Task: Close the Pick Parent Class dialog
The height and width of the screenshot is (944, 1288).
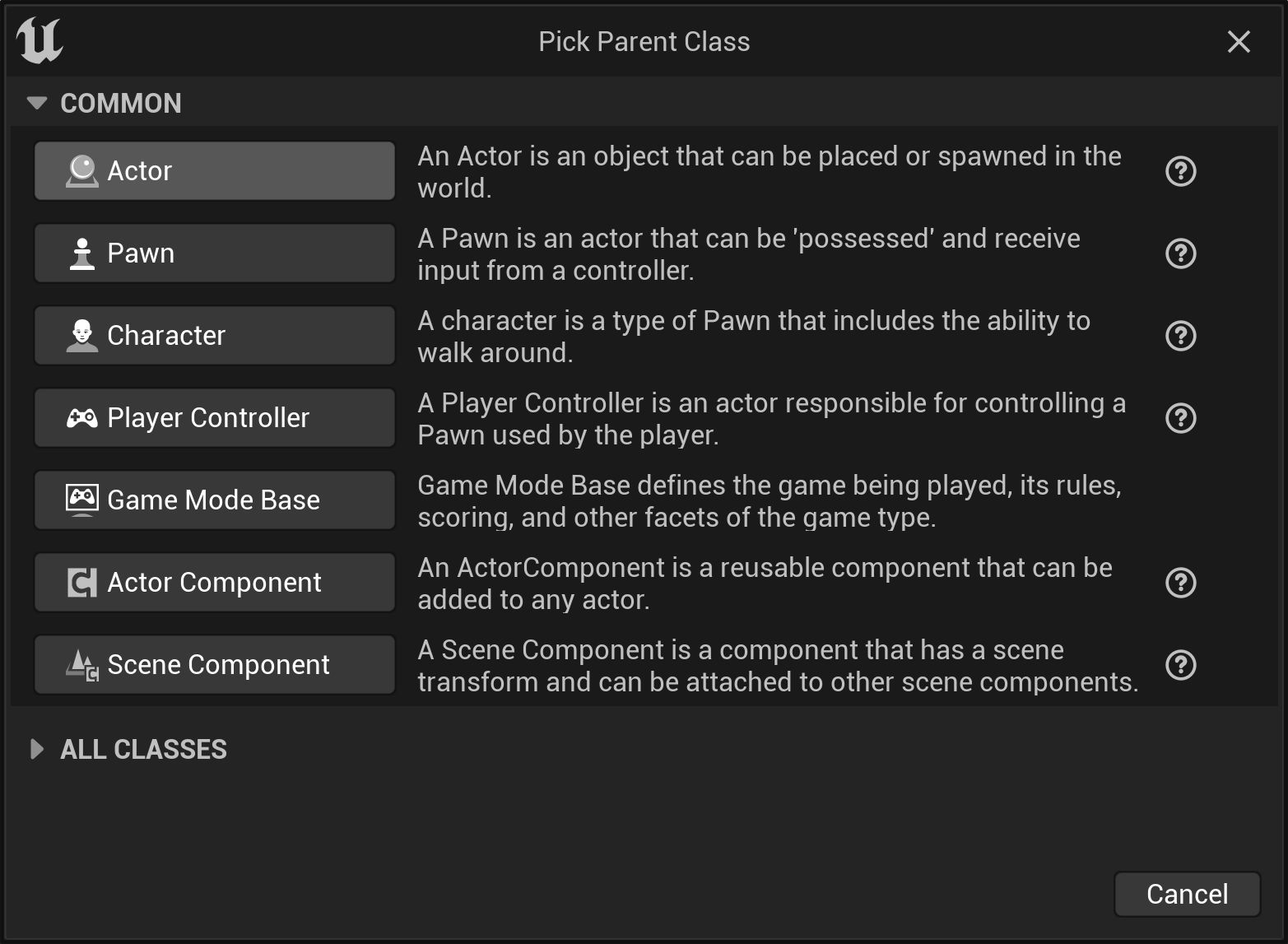Action: (x=1238, y=42)
